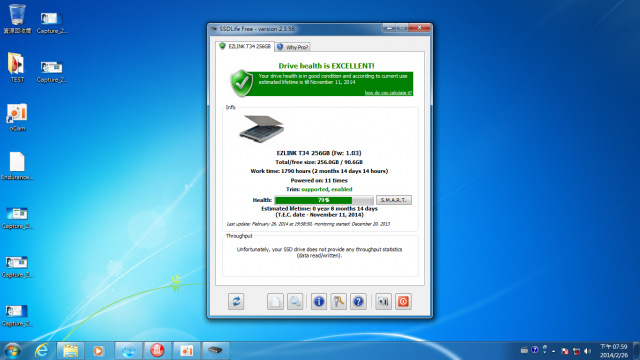Image resolution: width=640 pixels, height=360 pixels.
Task: Click the oCam taskbar button
Action: point(186,351)
